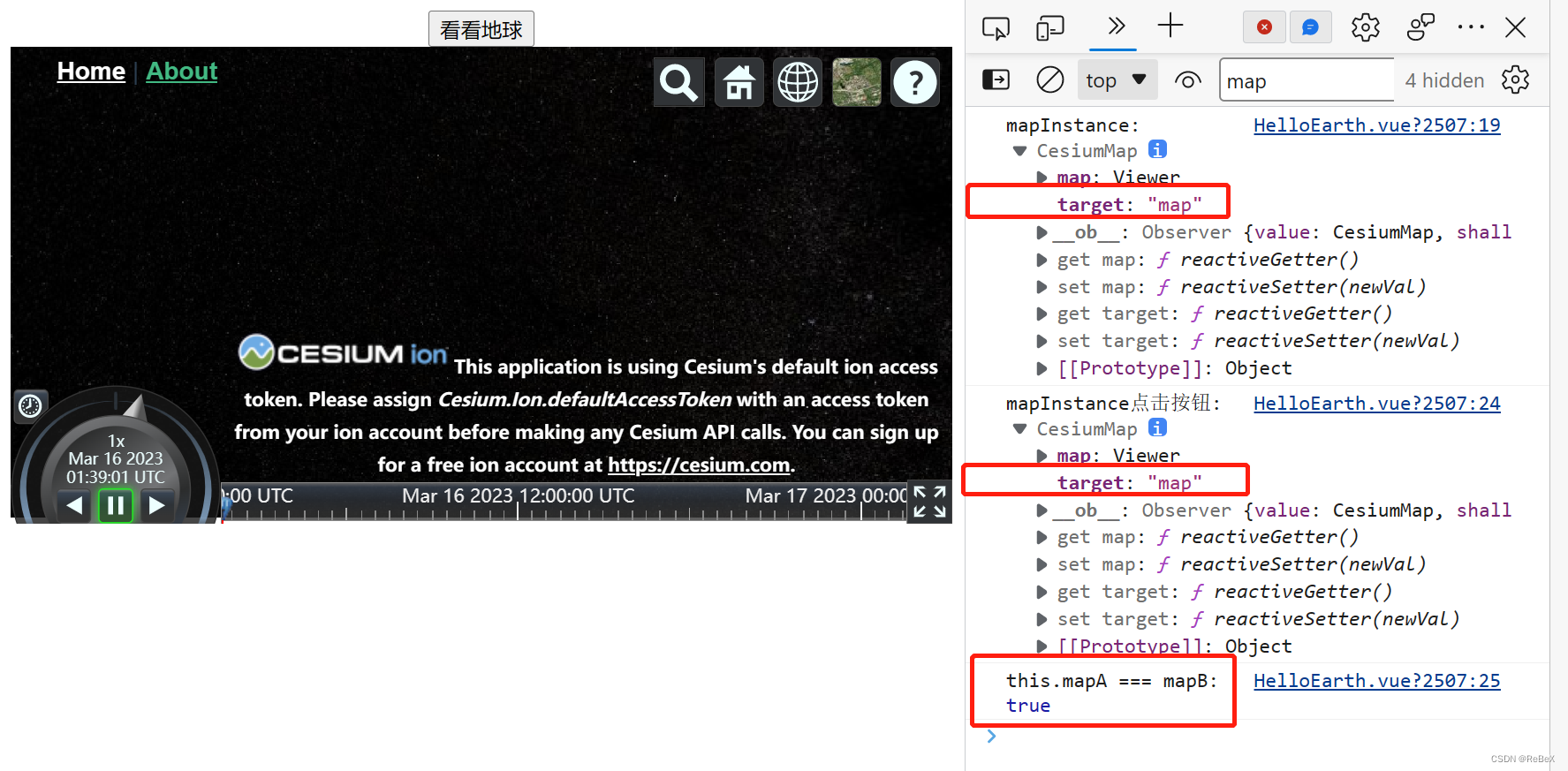Open the Cesium geocoder search icon
This screenshot has height=771, width=1568.
point(678,82)
